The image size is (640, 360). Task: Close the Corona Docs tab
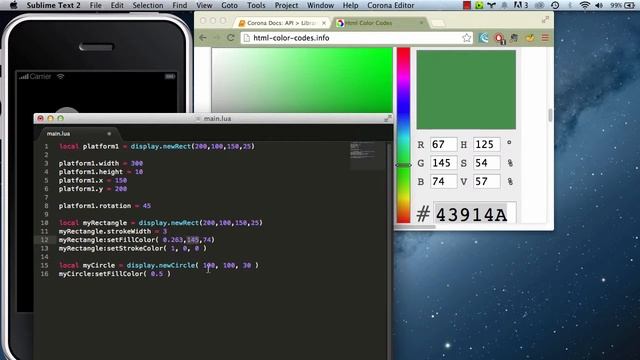[x=324, y=23]
